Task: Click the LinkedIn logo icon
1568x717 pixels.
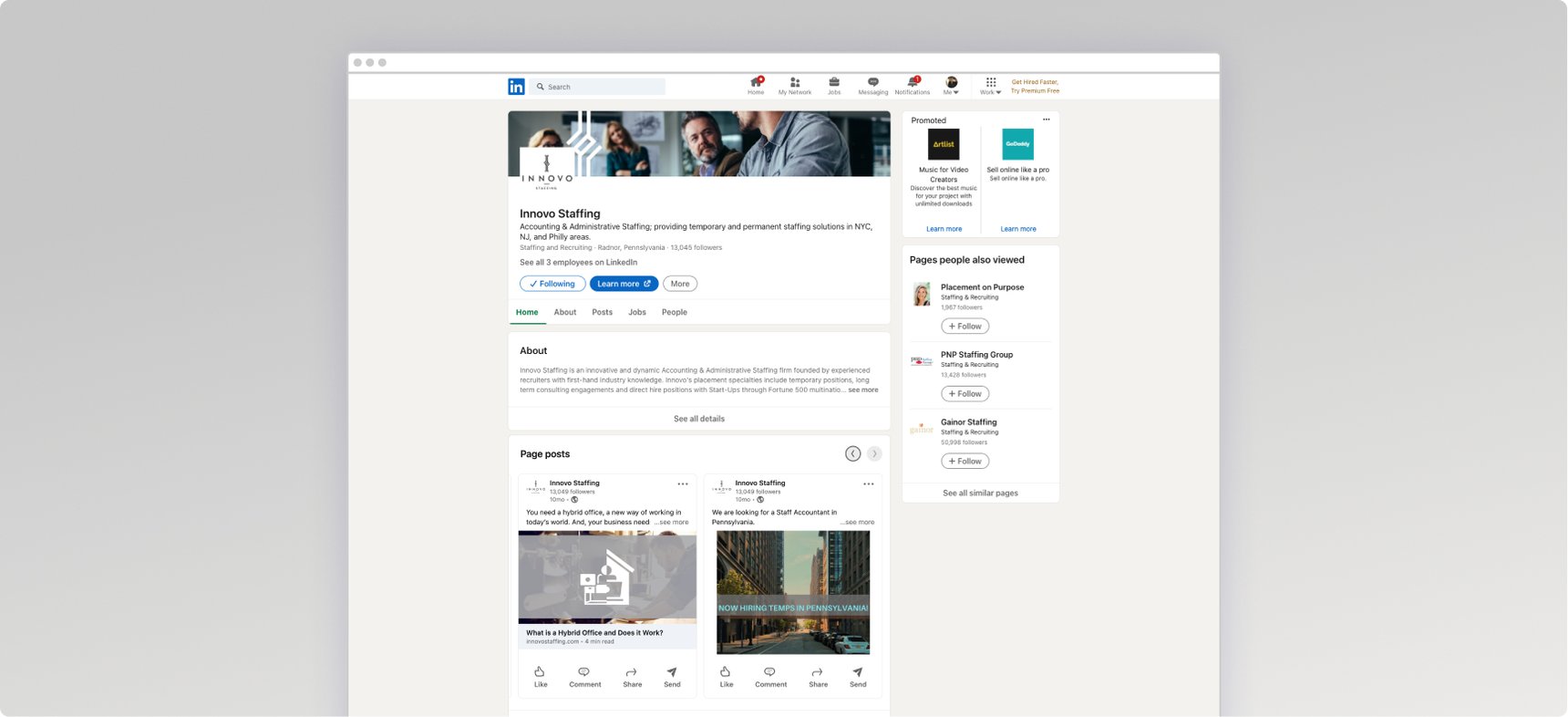Action: coord(516,87)
